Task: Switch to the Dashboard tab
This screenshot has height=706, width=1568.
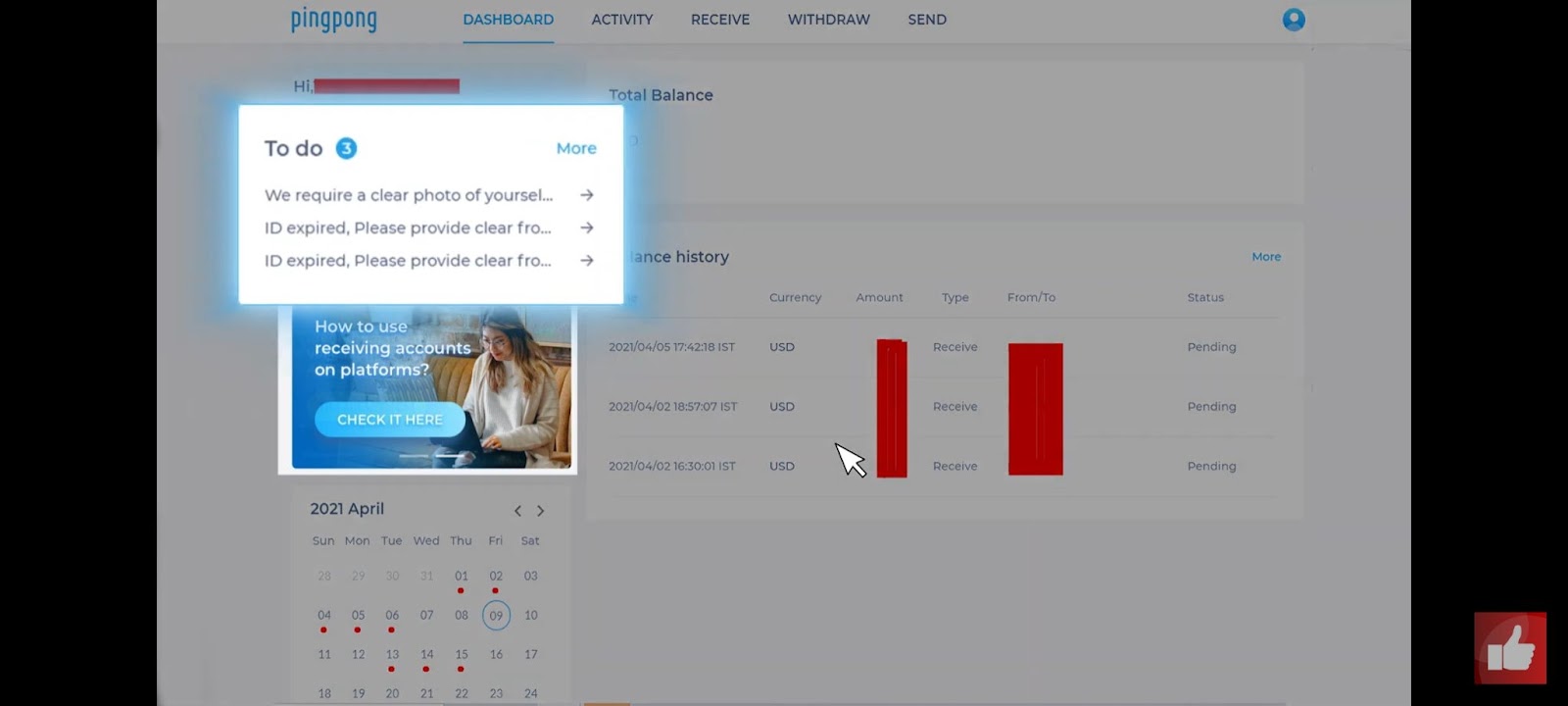Action: click(508, 20)
